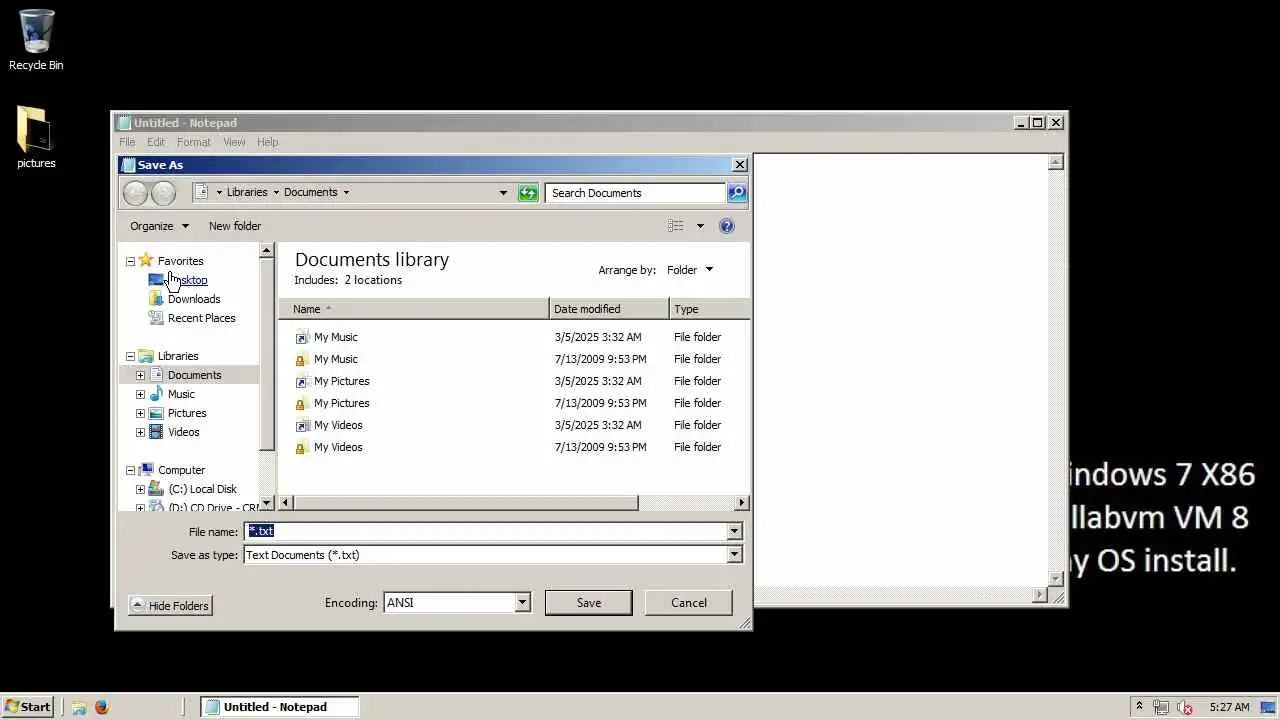Open the Help question mark icon
The image size is (1280, 720).
tap(727, 226)
